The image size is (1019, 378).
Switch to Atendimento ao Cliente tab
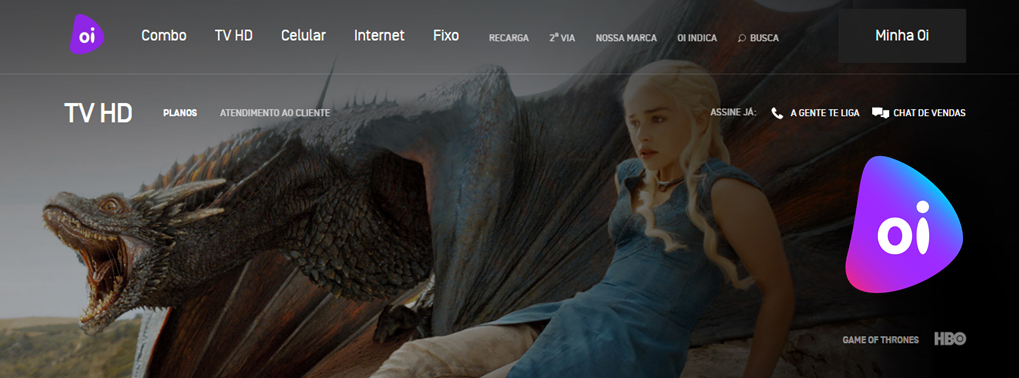click(275, 113)
